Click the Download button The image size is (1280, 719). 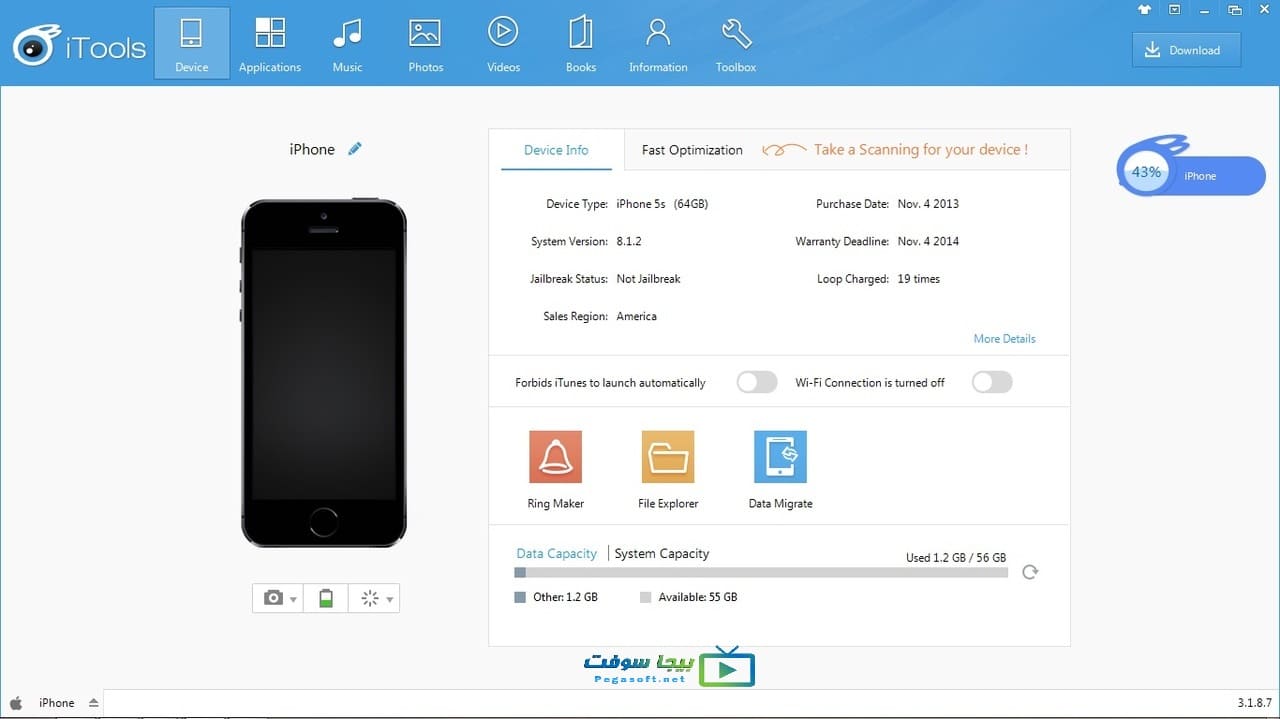(1186, 50)
